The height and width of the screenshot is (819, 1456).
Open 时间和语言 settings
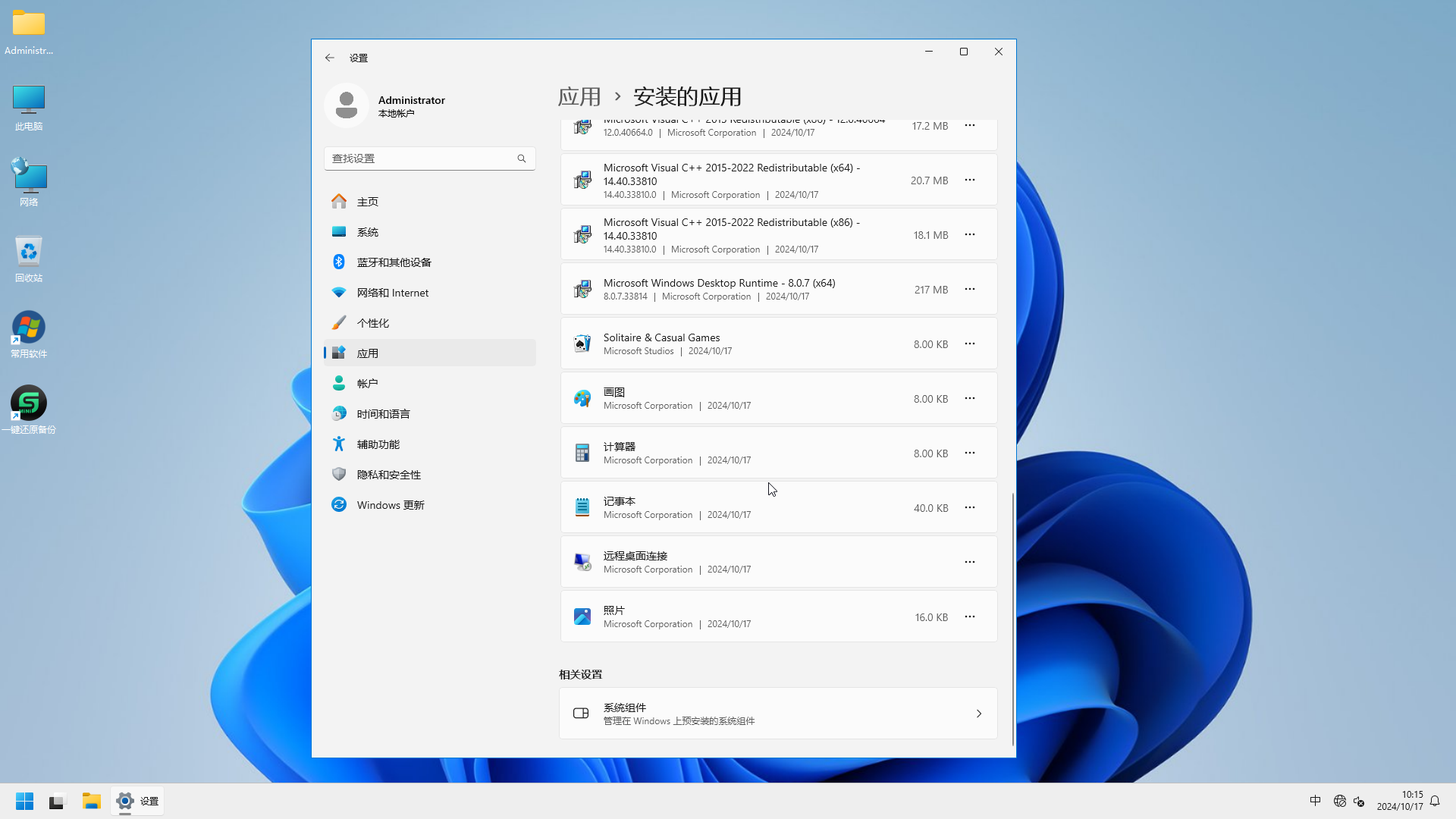point(430,414)
